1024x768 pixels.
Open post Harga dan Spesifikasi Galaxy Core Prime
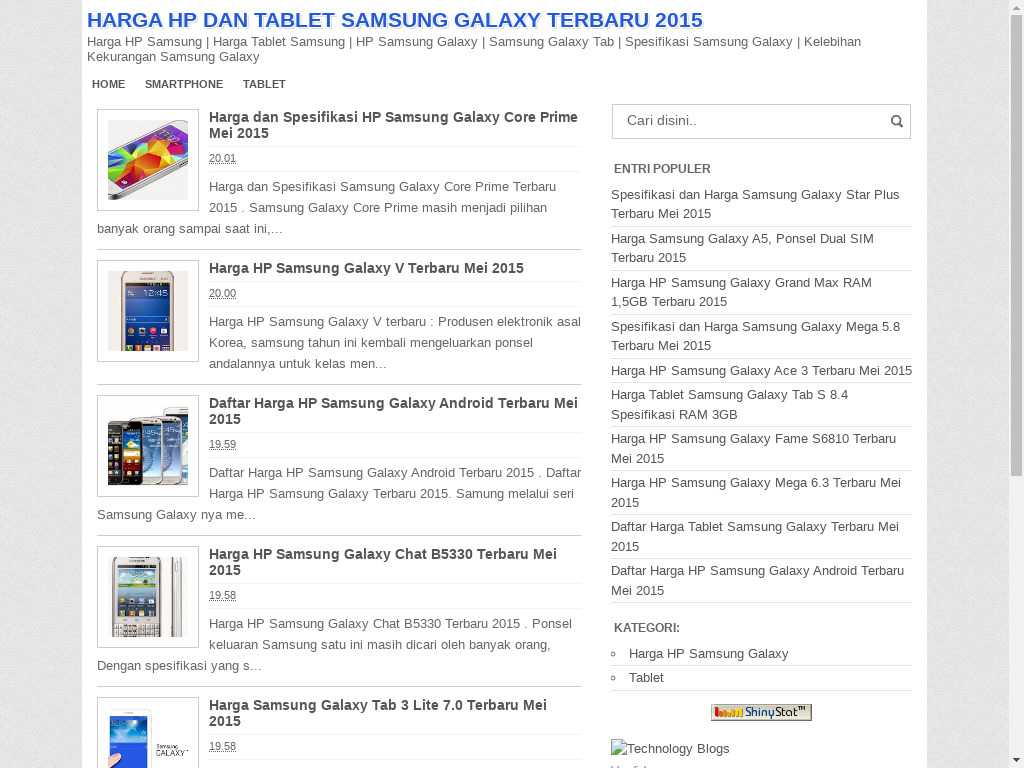393,125
